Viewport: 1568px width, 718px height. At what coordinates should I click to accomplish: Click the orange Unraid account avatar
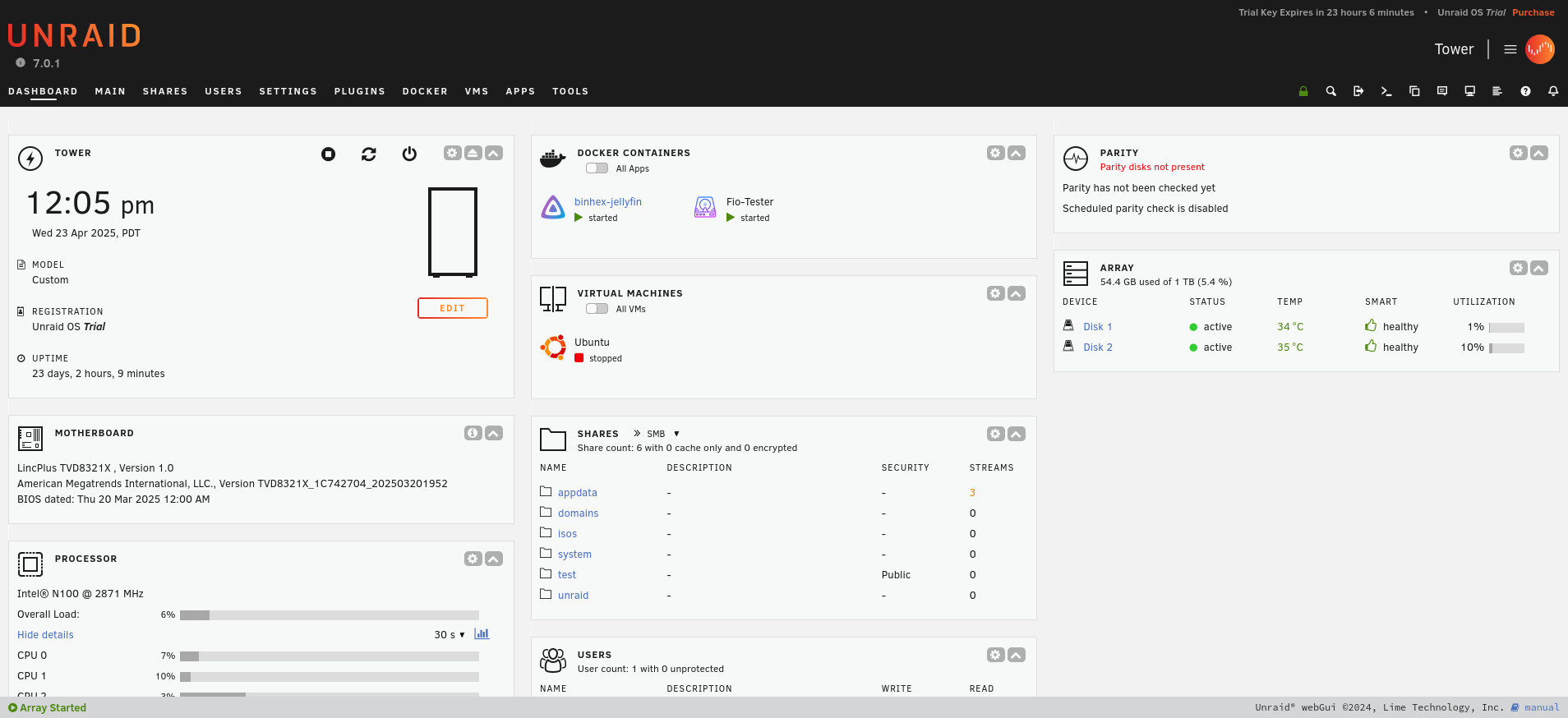coord(1540,49)
